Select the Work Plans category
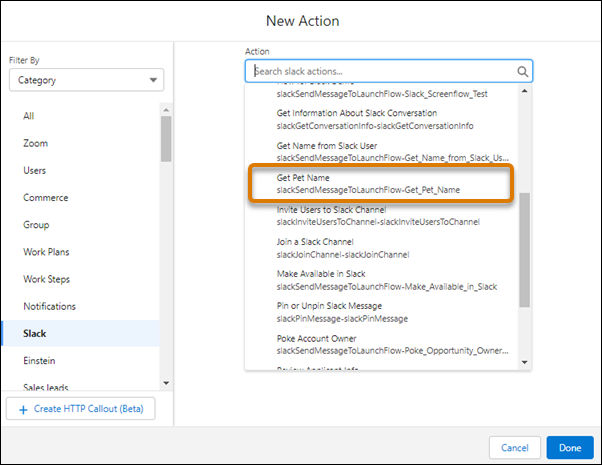This screenshot has width=602, height=465. (x=80, y=252)
